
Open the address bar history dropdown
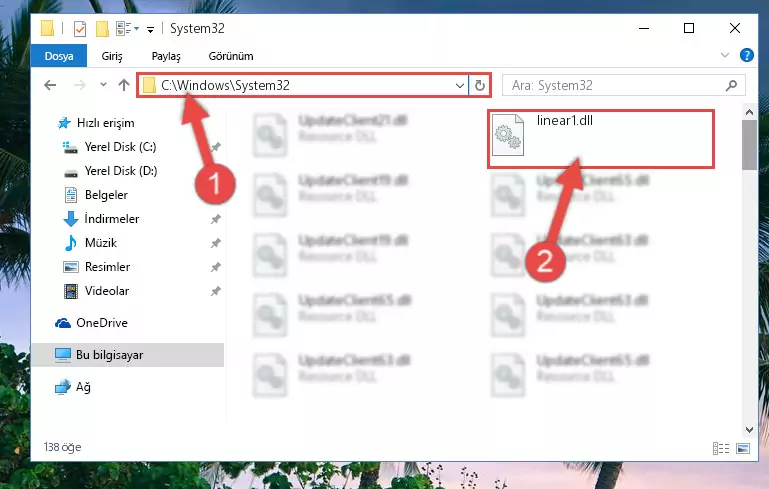(460, 85)
